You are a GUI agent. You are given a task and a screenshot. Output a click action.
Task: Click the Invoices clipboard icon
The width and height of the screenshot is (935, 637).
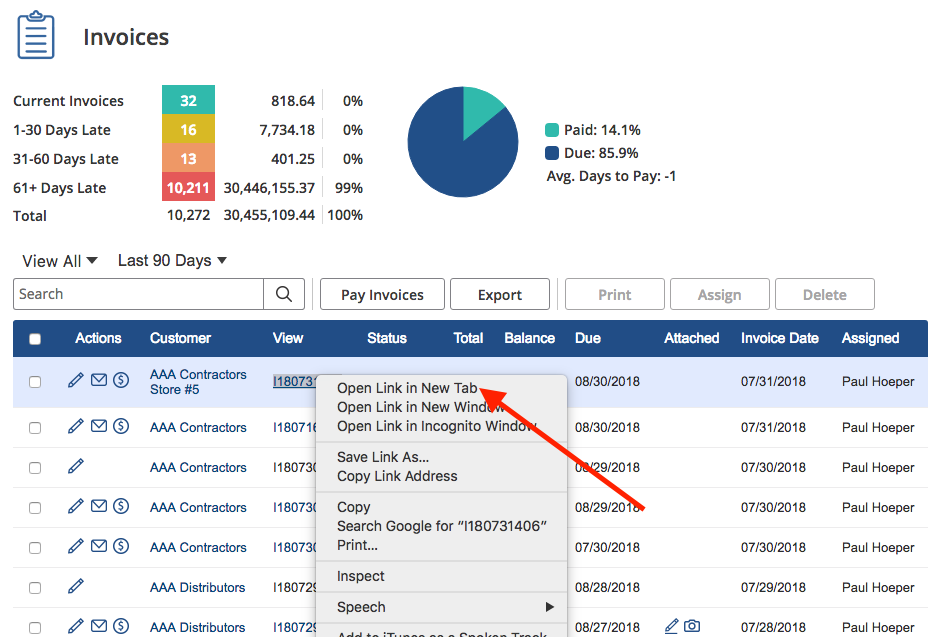(36, 35)
